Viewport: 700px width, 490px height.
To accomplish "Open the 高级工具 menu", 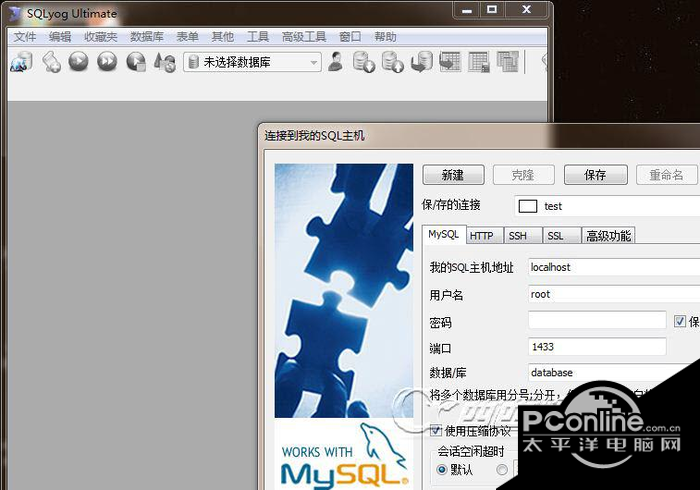I will click(304, 37).
